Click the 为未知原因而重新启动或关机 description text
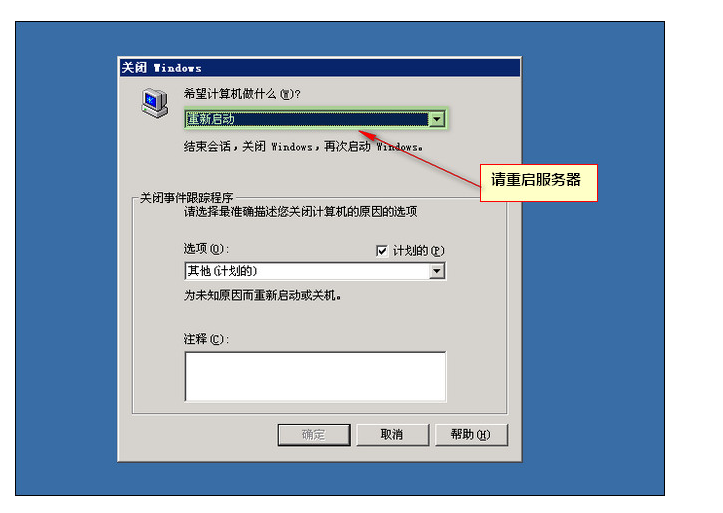The image size is (723, 513). [x=262, y=295]
